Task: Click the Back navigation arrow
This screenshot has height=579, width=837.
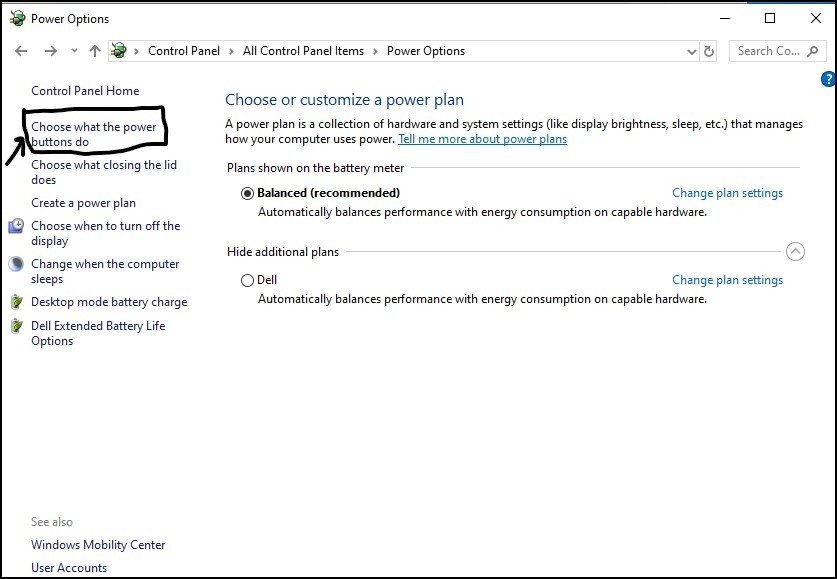Action: (x=21, y=51)
